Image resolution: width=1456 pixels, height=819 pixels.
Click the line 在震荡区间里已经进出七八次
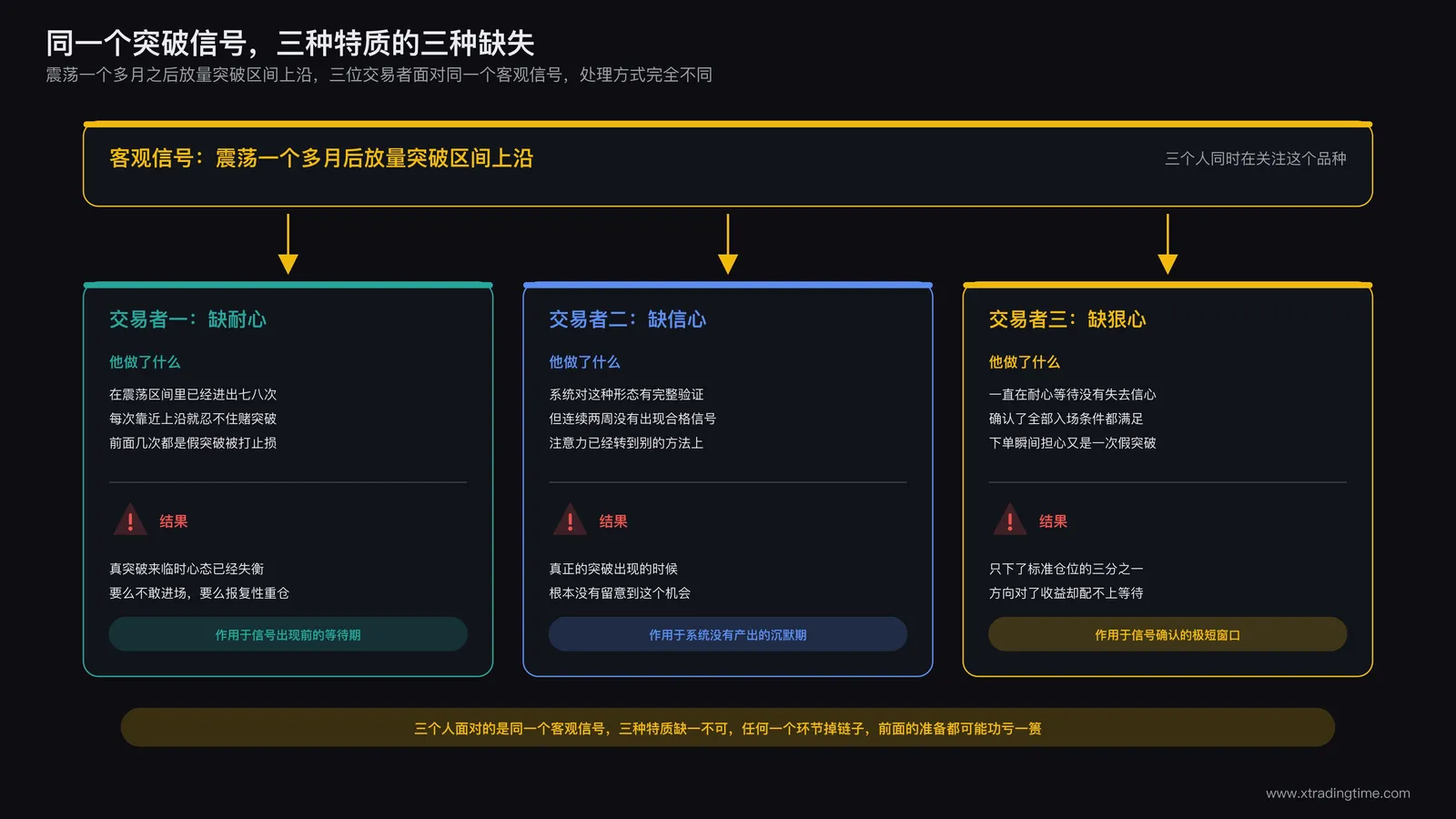[x=193, y=394]
